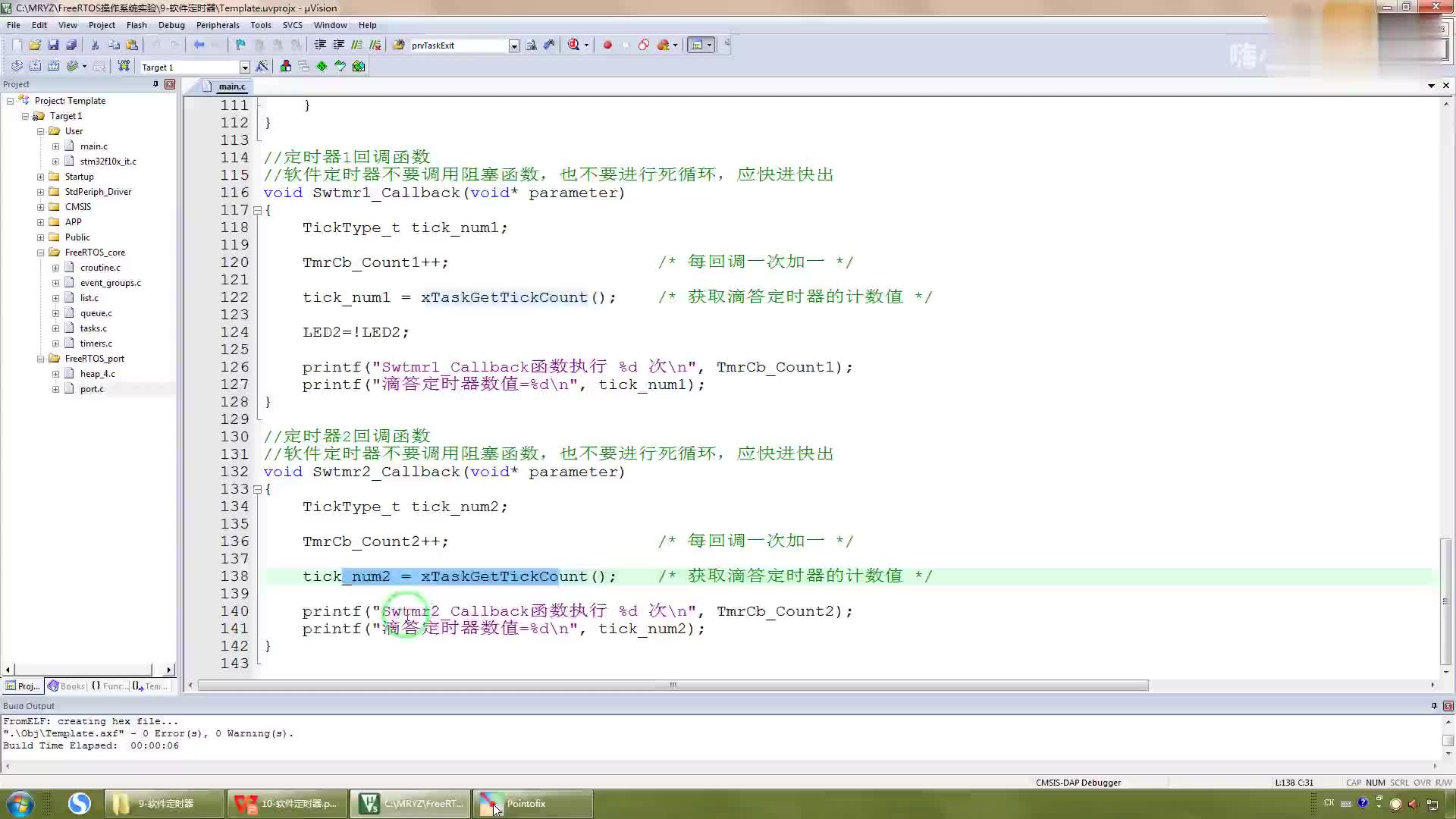Switch to the Books tab
Viewport: 1456px width, 819px height.
(x=67, y=686)
